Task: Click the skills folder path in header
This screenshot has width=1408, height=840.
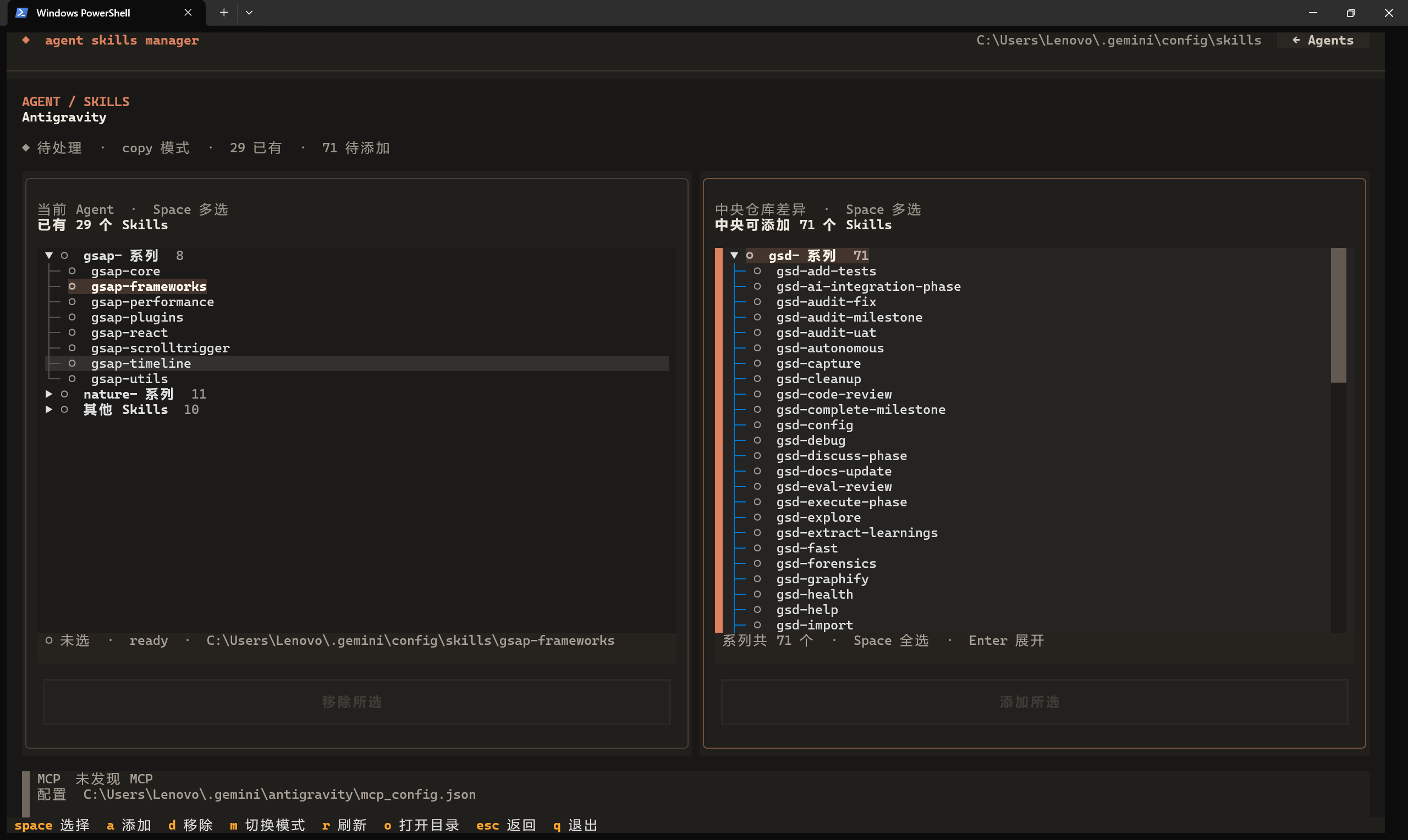Action: tap(1119, 40)
